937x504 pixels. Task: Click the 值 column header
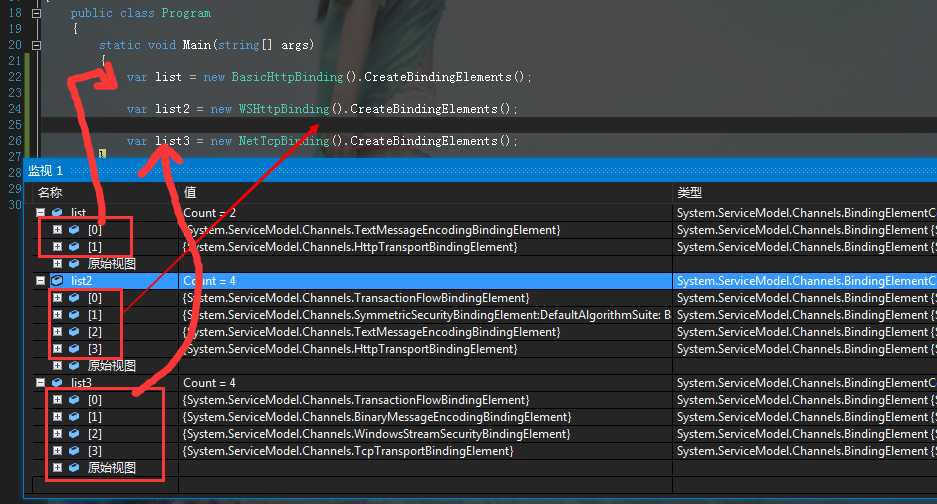[x=190, y=193]
